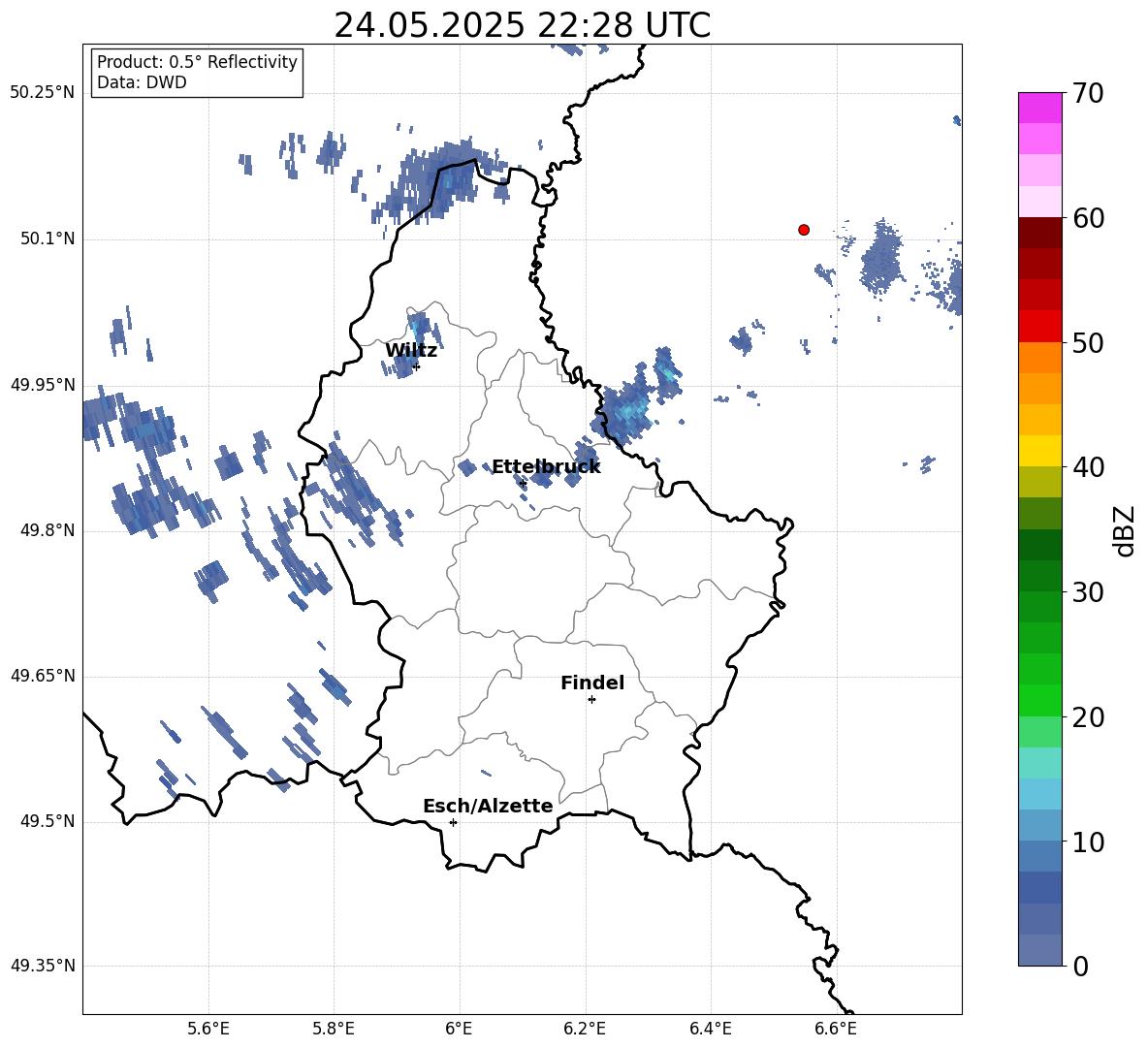Click the 50.1°N latitude label
The height and width of the screenshot is (1048, 1148).
[x=48, y=239]
